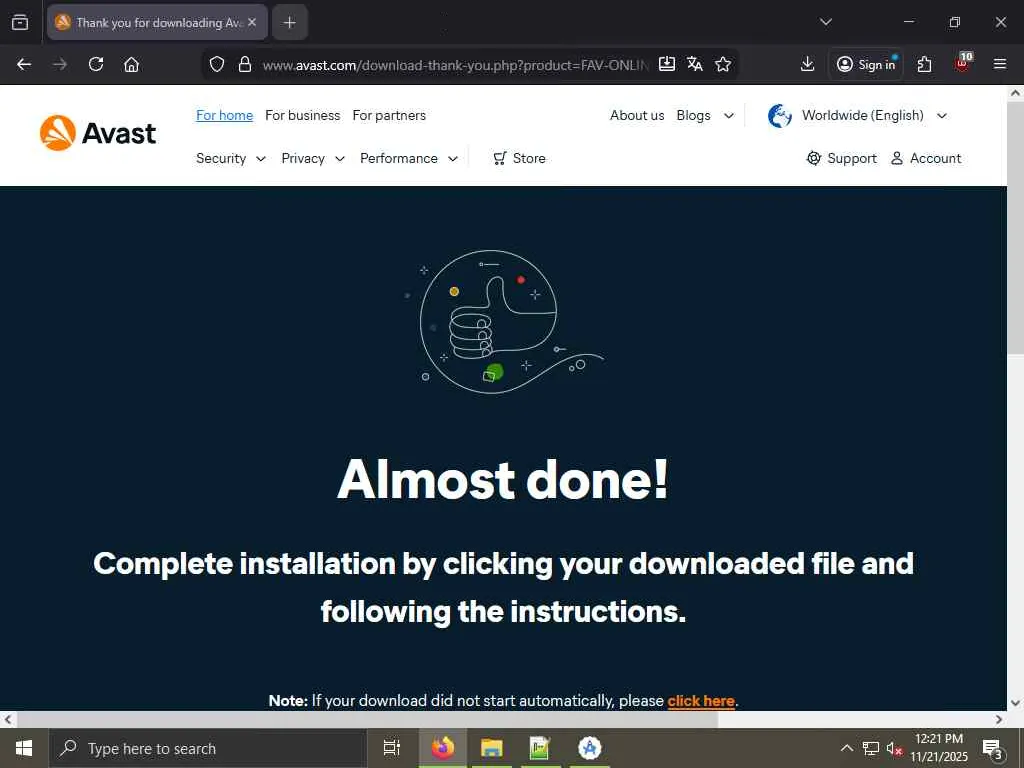Click the Firefox taskbar icon
1024x768 pixels.
pos(443,748)
